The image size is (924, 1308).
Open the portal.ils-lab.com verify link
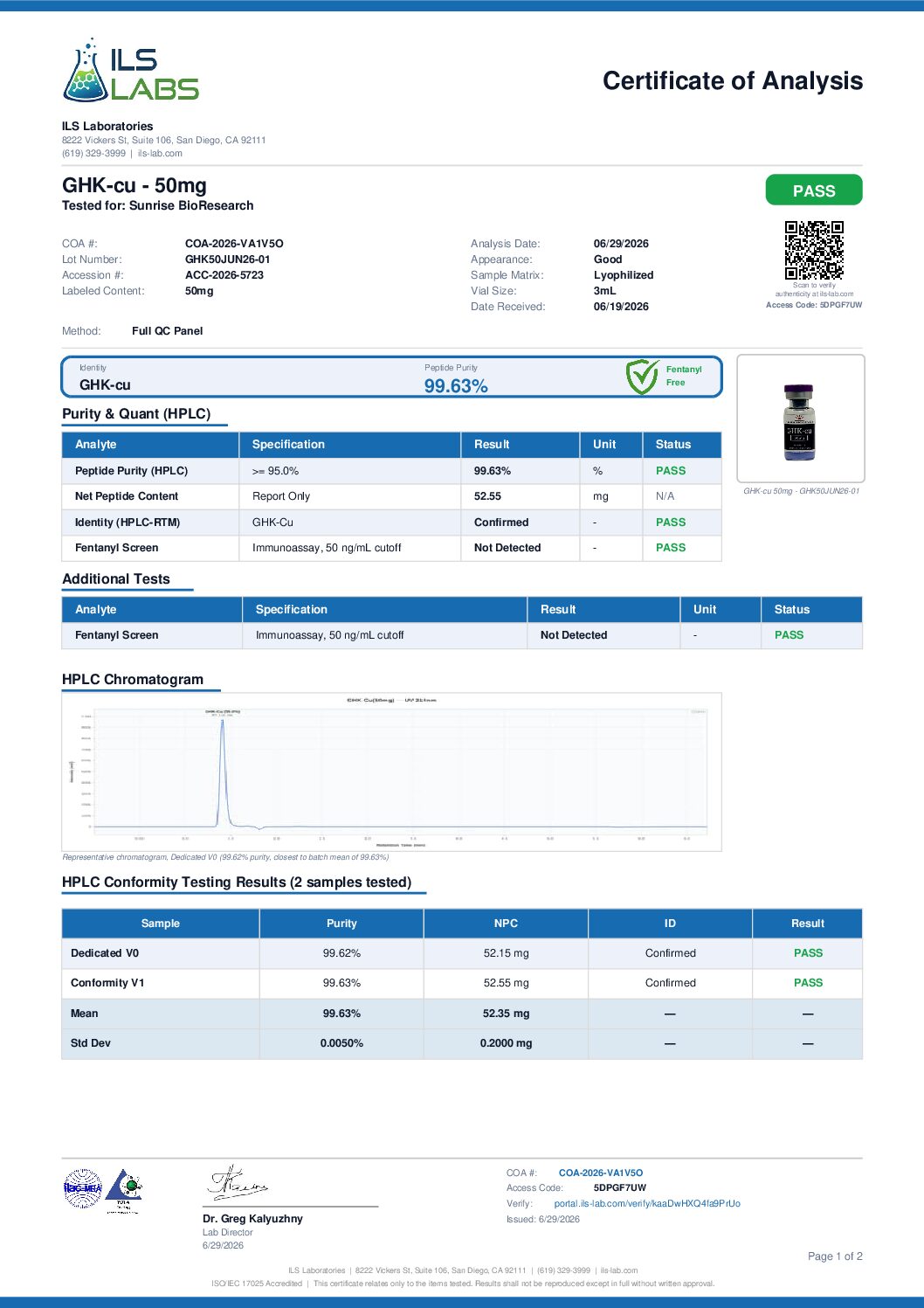(x=647, y=1203)
